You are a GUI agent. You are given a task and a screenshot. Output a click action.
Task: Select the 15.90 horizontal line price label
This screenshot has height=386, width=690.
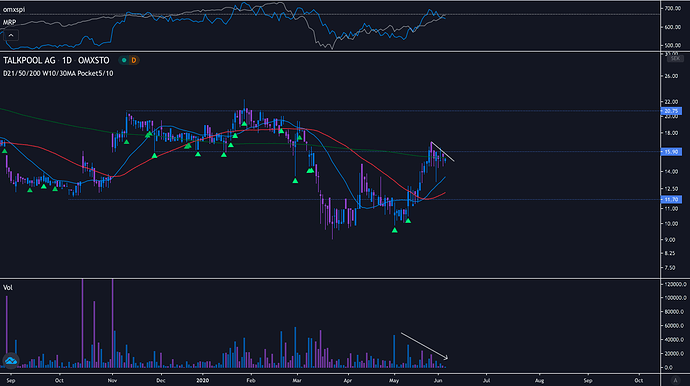(x=672, y=151)
